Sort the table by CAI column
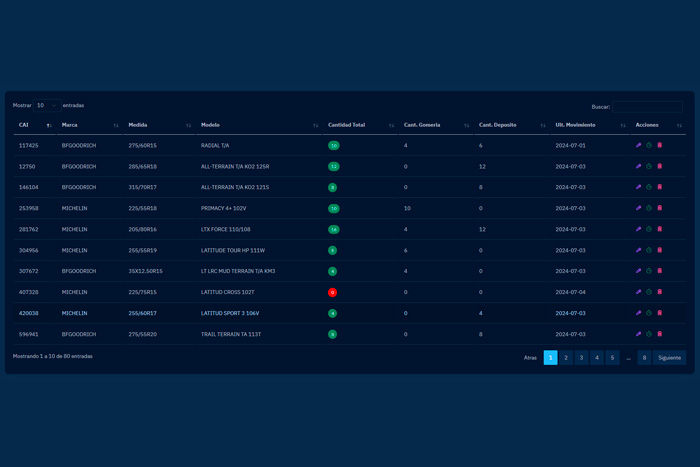Viewport: 700px width, 467px height. [34, 125]
